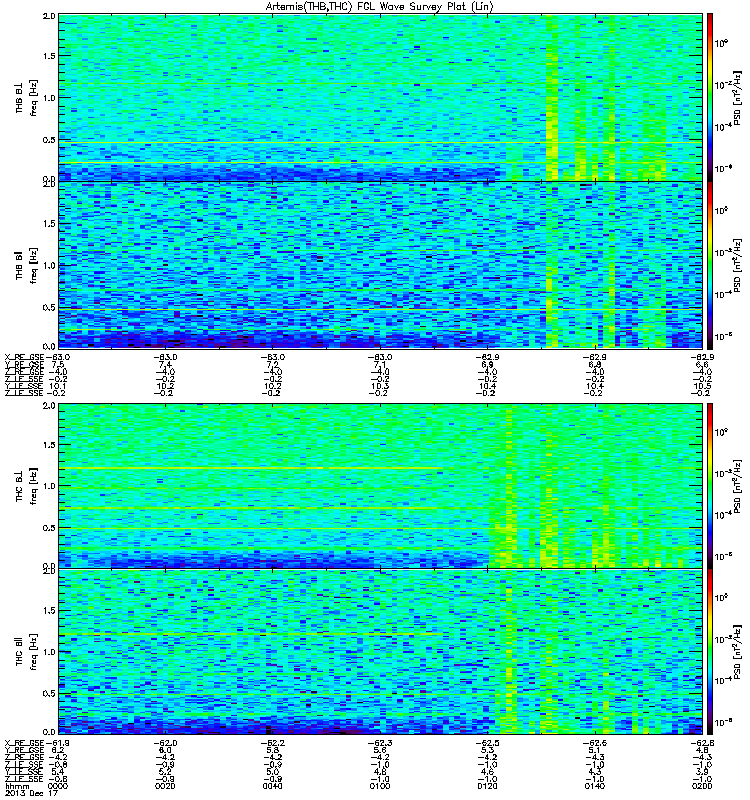Viewport: 750px width, 800px height.
Task: Click inside the THC B-perpendicular spectrogram panel
Action: pos(380,486)
